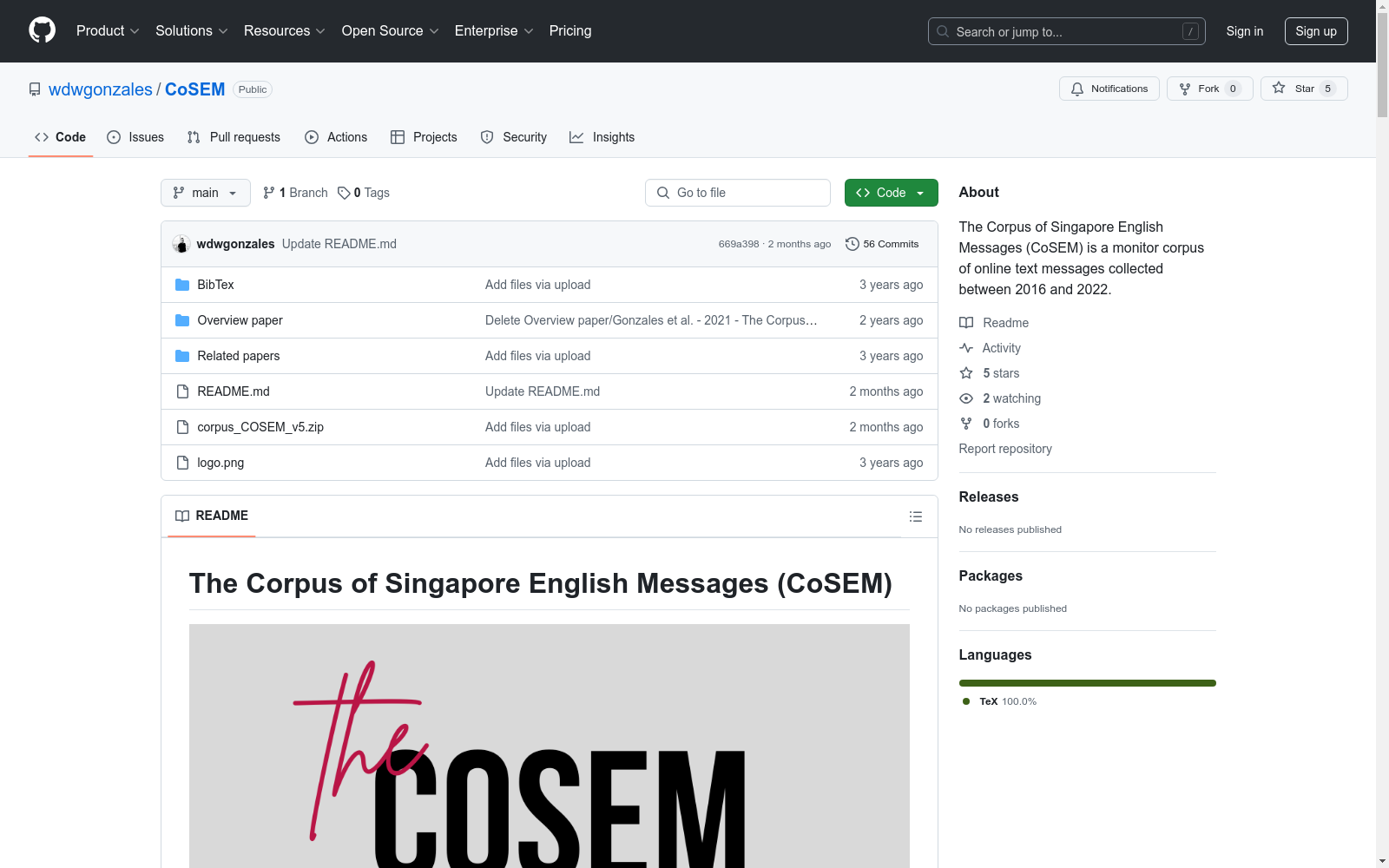Expand the Enterprise menu
Viewport: 1389px width, 868px height.
494,30
